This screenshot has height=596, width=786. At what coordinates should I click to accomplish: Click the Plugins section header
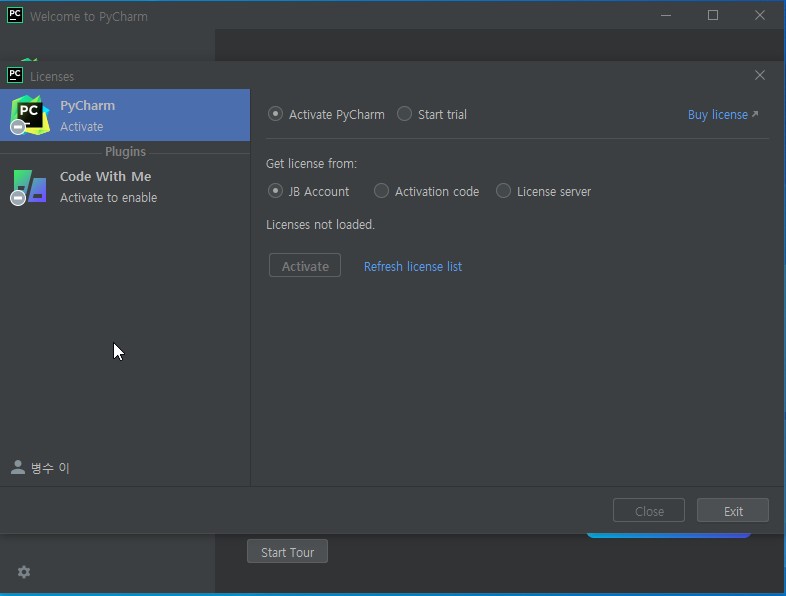(125, 151)
